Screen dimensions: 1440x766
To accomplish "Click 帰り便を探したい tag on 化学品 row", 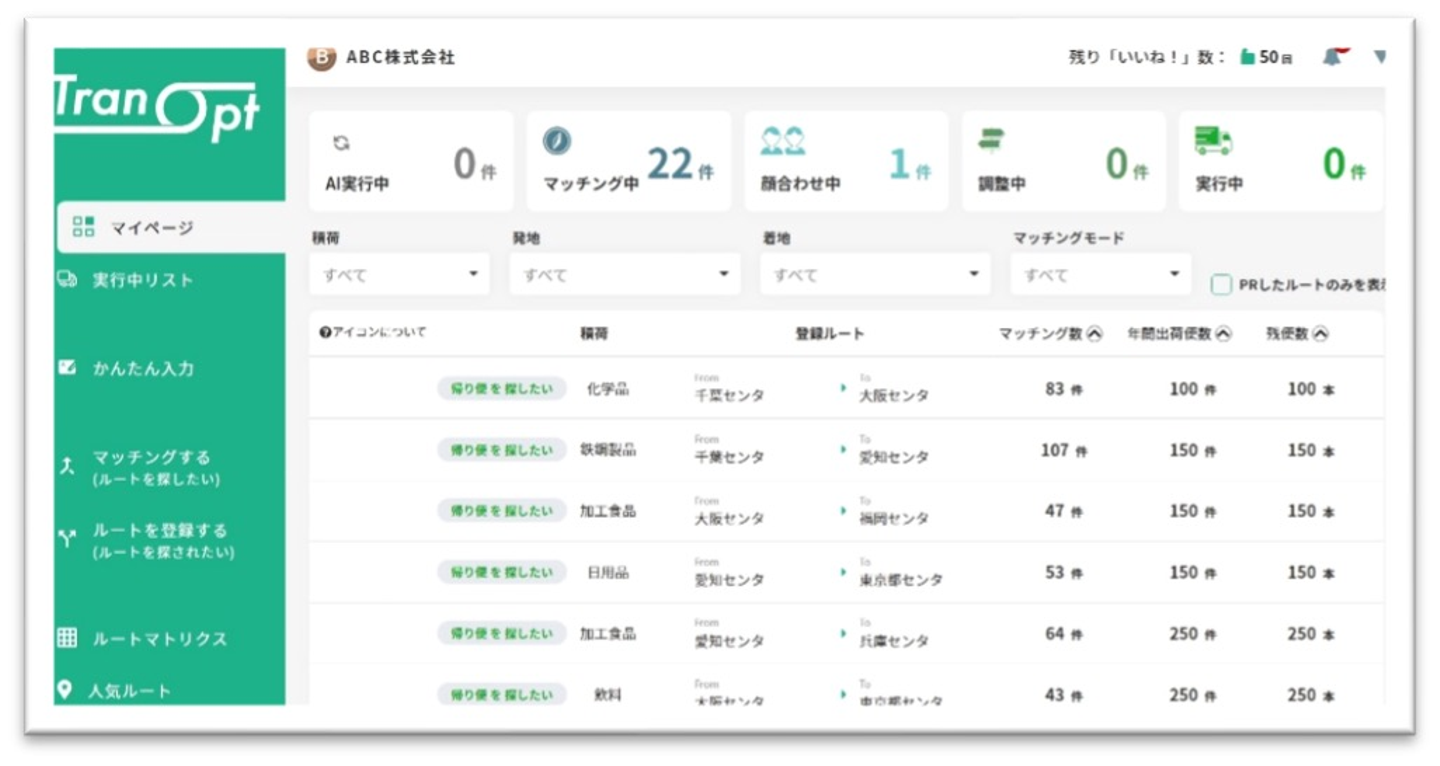I will (x=501, y=389).
